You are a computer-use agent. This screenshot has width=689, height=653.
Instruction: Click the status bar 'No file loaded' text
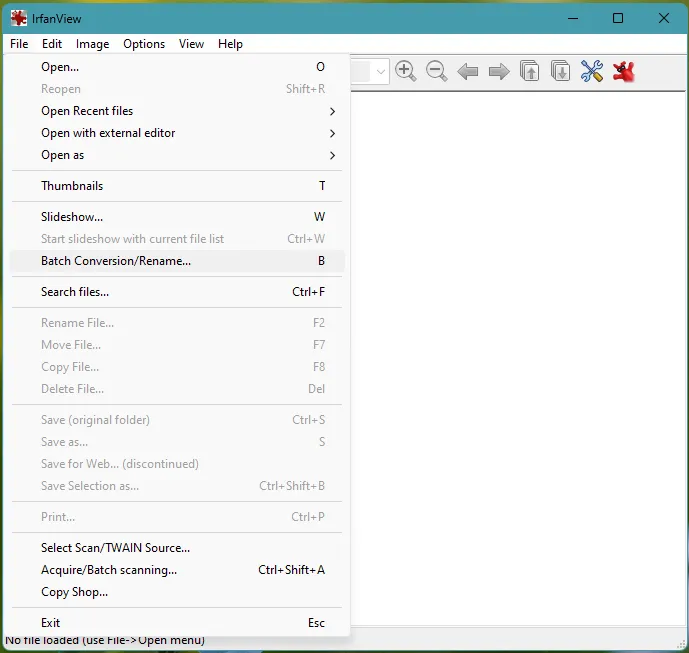point(105,641)
